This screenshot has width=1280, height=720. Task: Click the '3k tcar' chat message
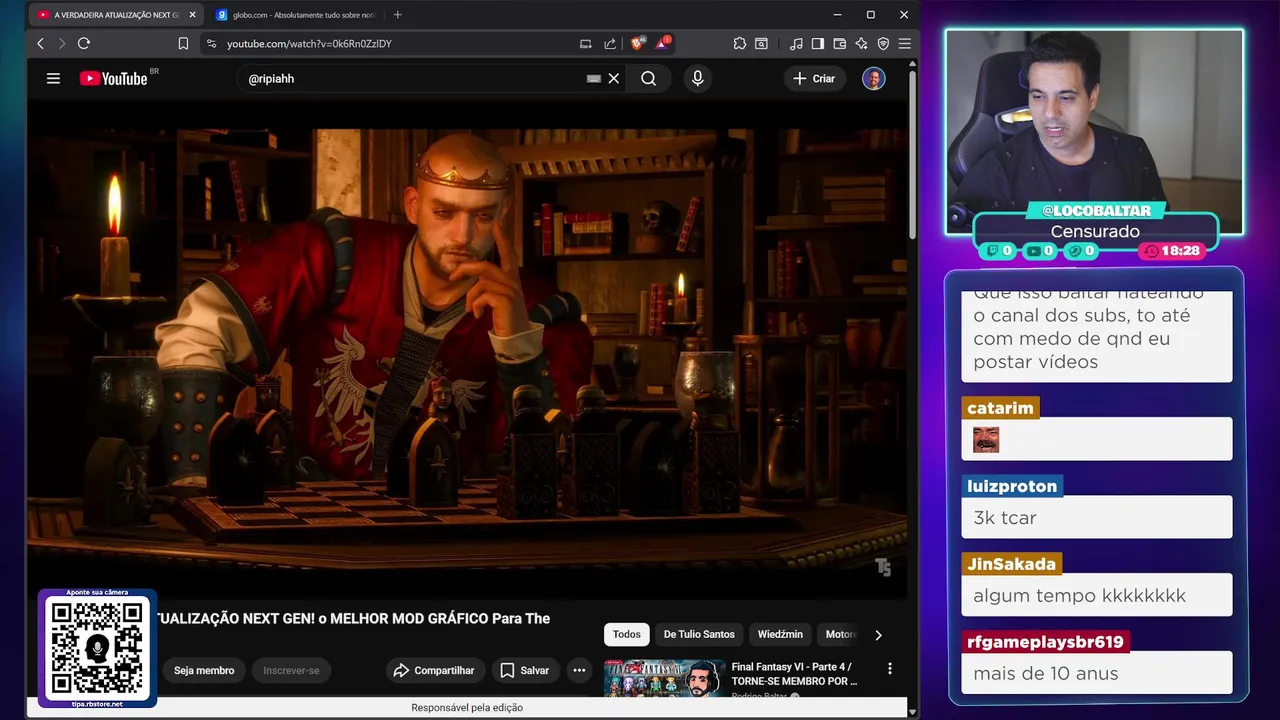(x=1097, y=517)
